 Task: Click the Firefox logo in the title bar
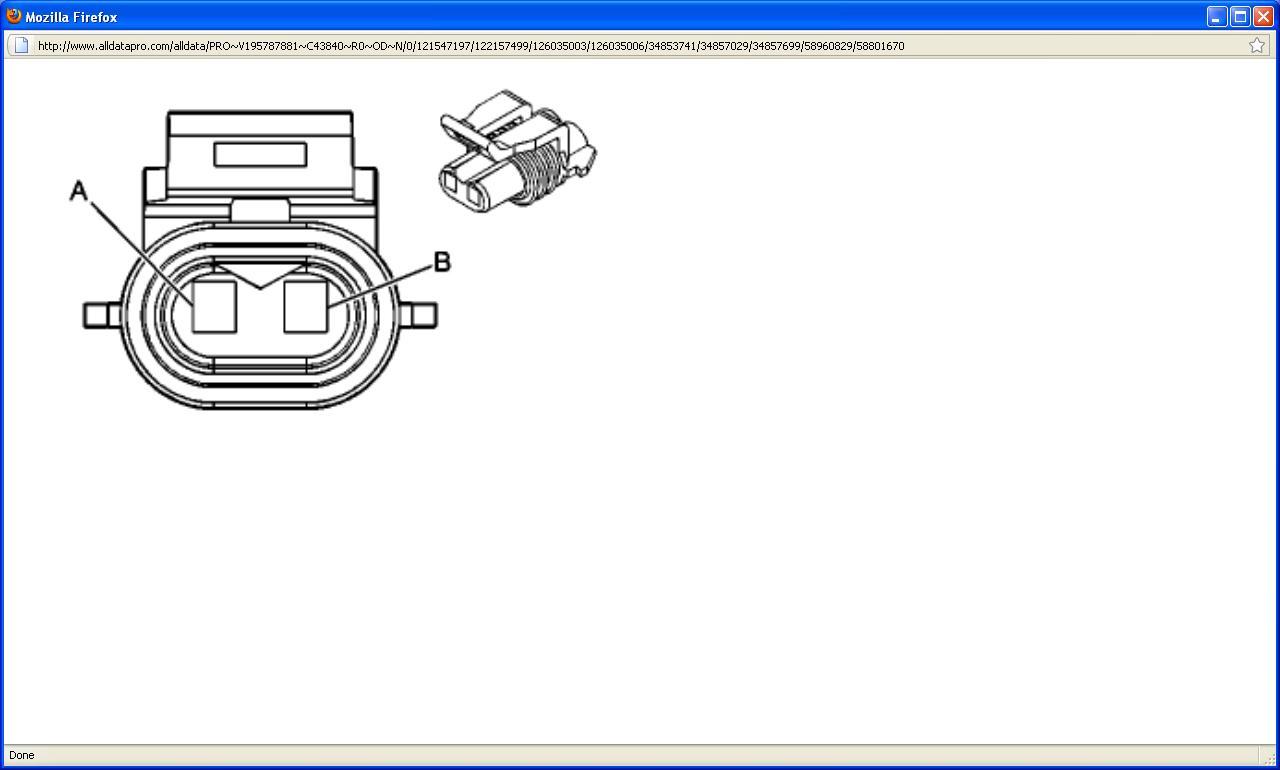tap(14, 16)
